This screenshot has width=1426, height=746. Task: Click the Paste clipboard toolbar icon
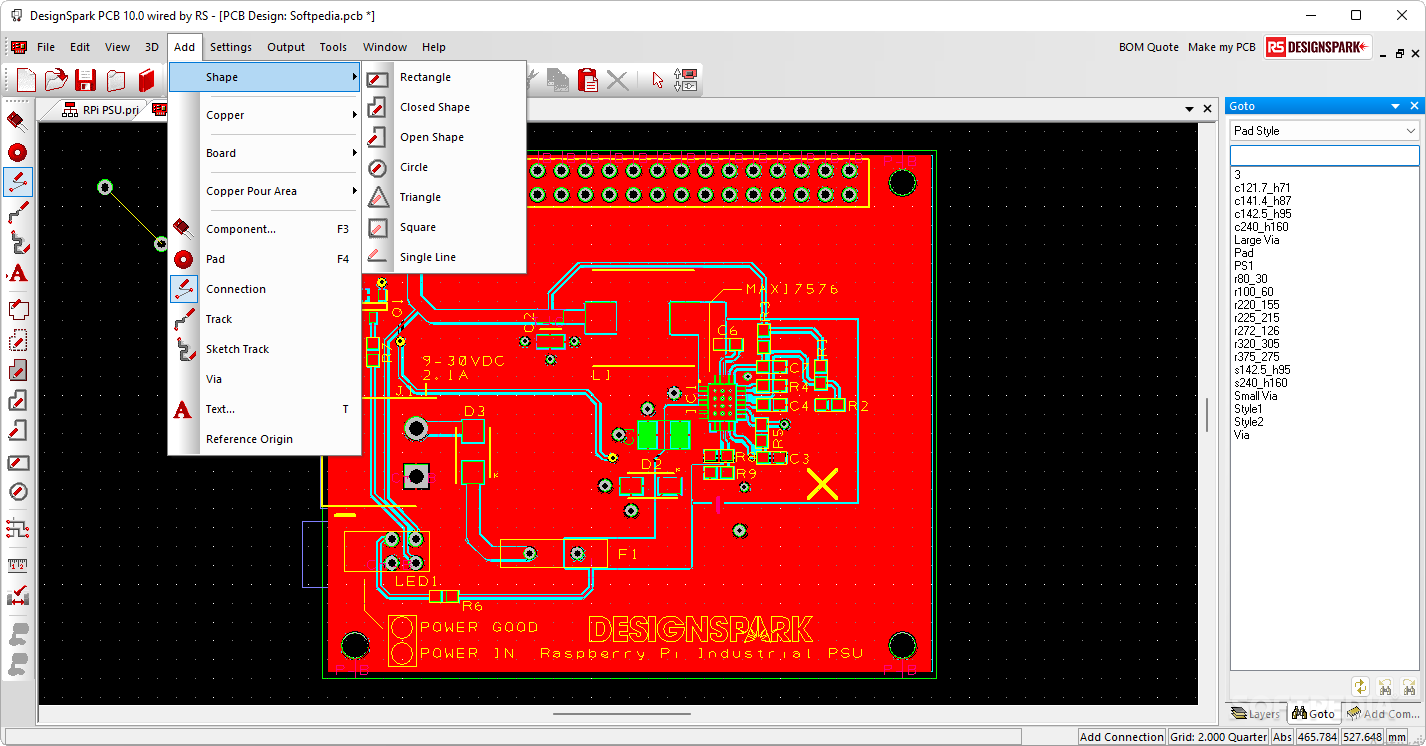click(588, 80)
